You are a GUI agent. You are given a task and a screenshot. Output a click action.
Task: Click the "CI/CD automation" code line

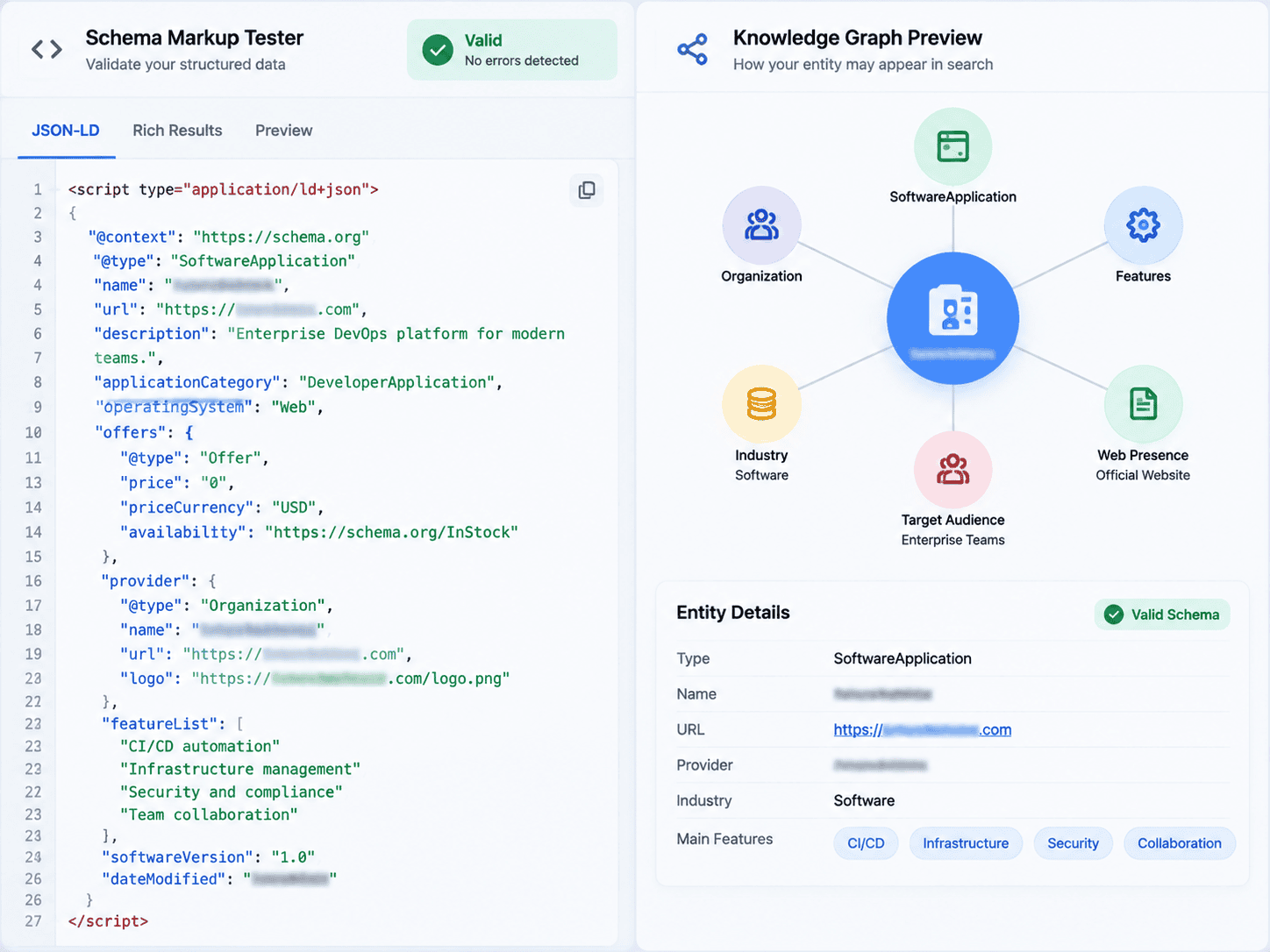(x=200, y=746)
